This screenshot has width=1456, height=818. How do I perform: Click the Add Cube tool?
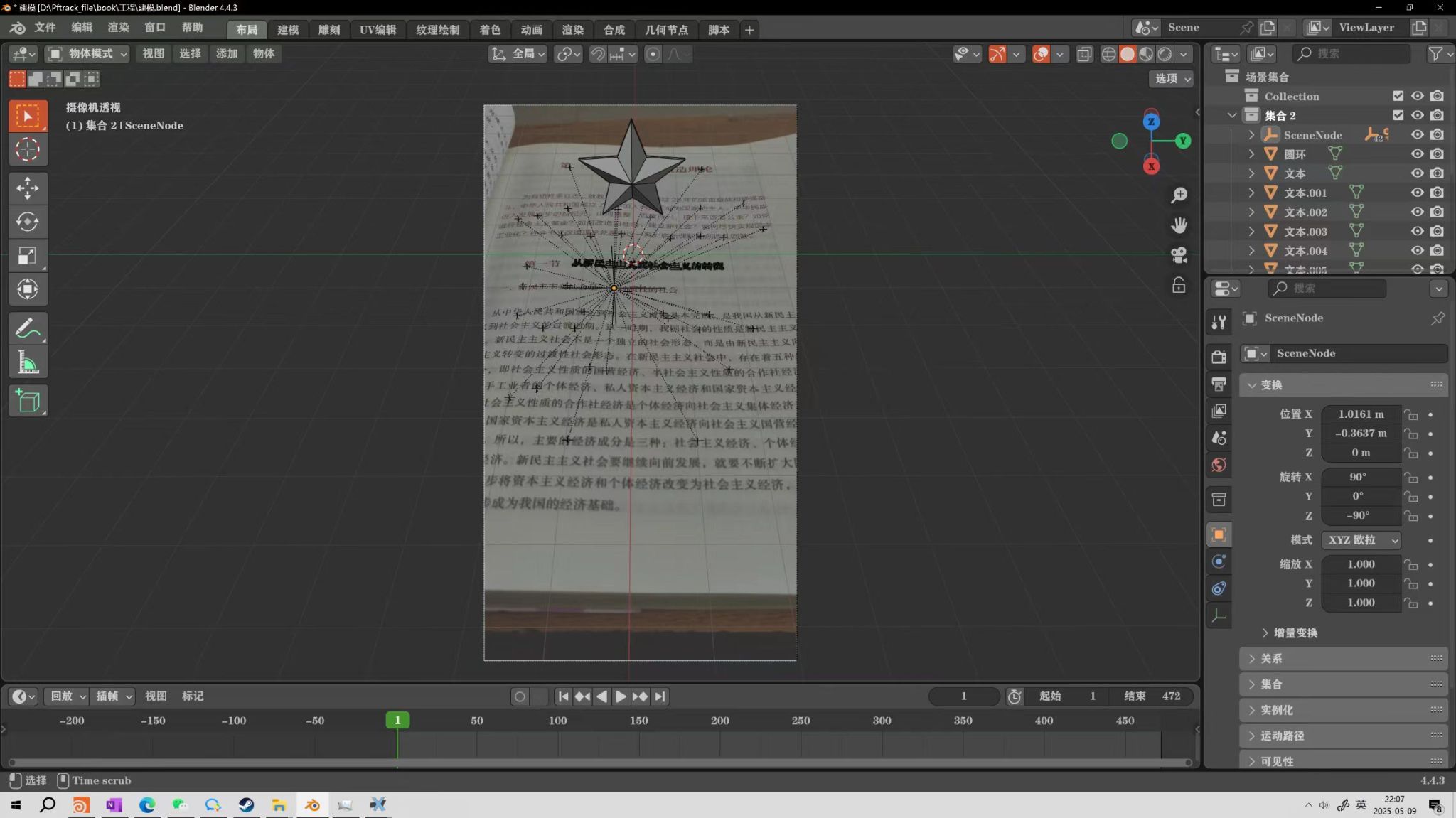[x=28, y=402]
